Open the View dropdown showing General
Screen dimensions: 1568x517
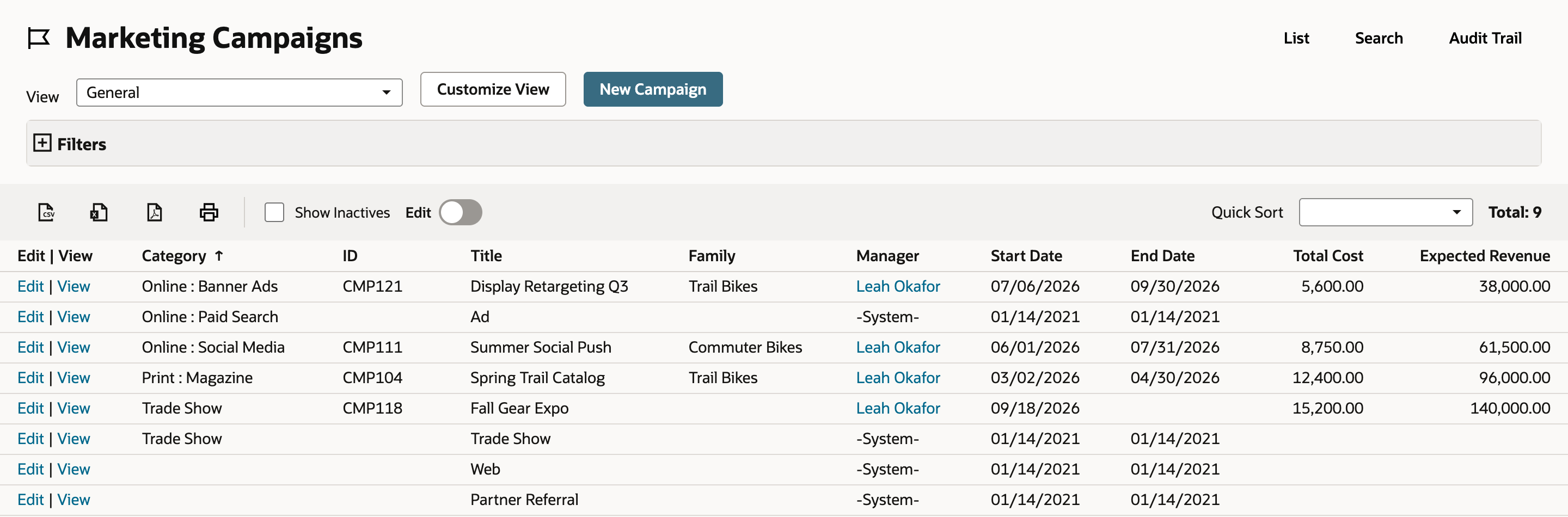point(239,93)
